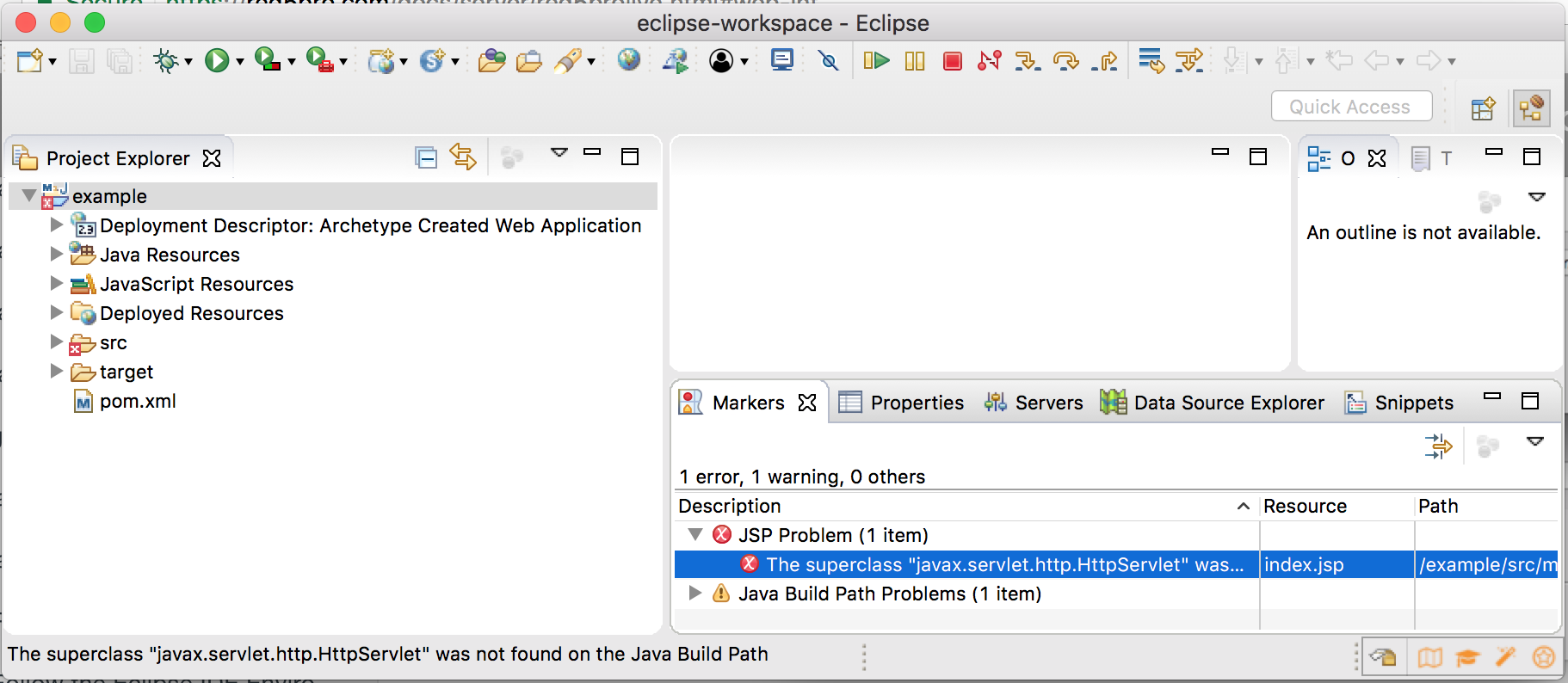Open the Web Browser globe icon
This screenshot has height=683, width=1568.
pyautogui.click(x=629, y=60)
